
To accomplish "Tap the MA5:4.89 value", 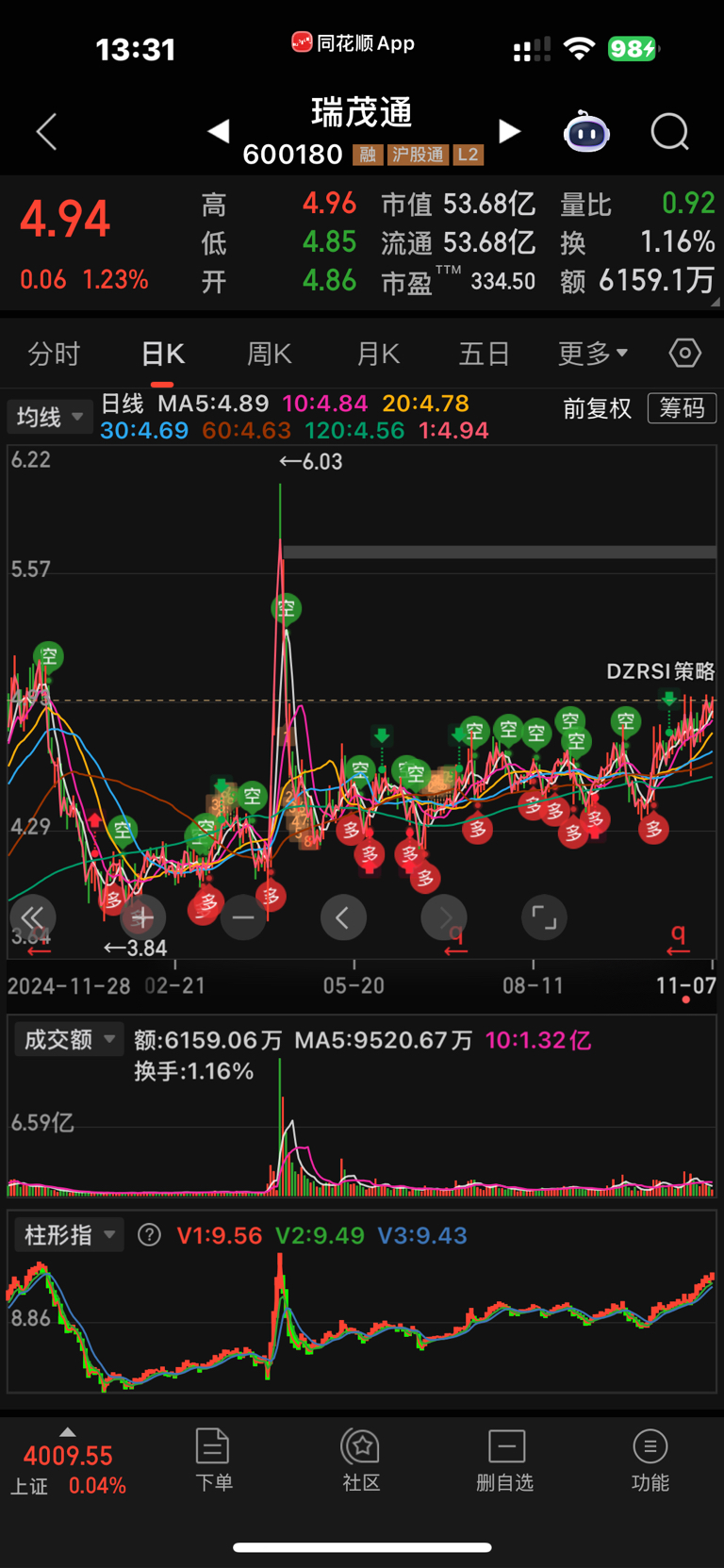I will pos(213,404).
